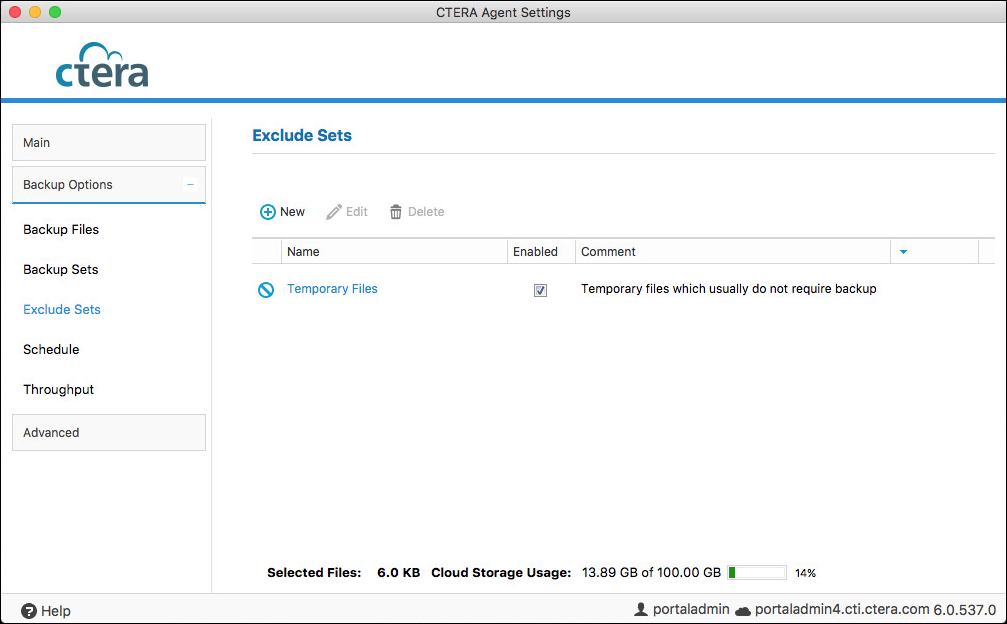The height and width of the screenshot is (624, 1007).
Task: Sort by the Comment column header
Action: pyautogui.click(x=733, y=252)
